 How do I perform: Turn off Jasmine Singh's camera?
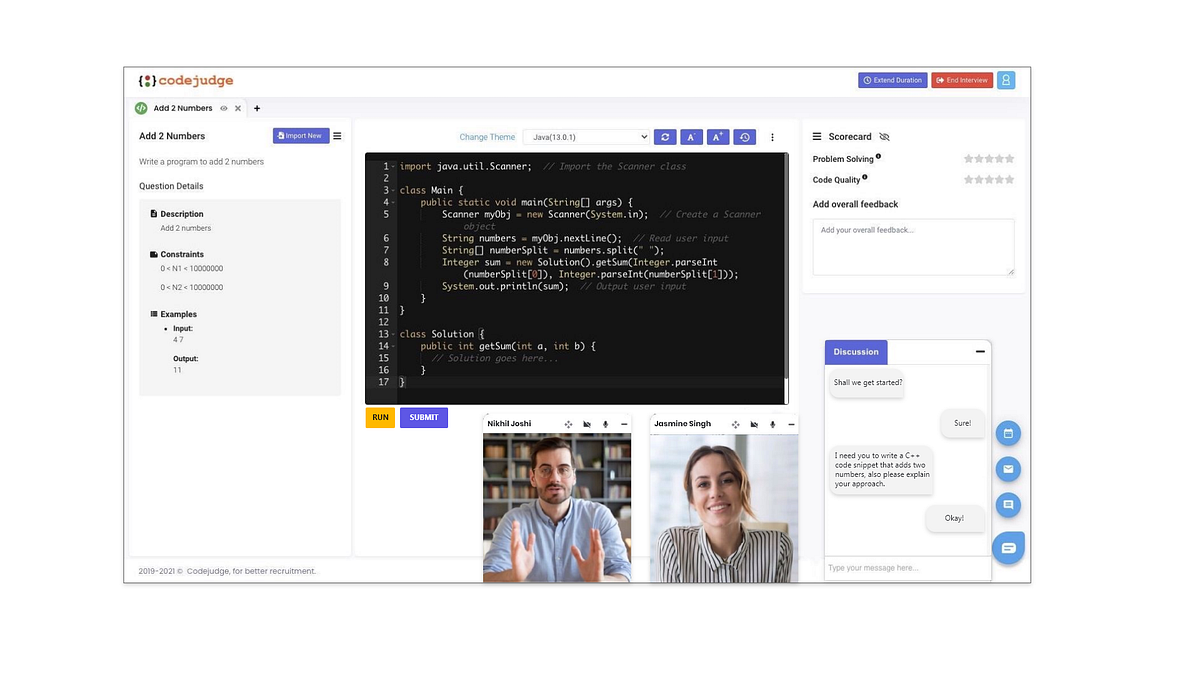click(x=756, y=424)
